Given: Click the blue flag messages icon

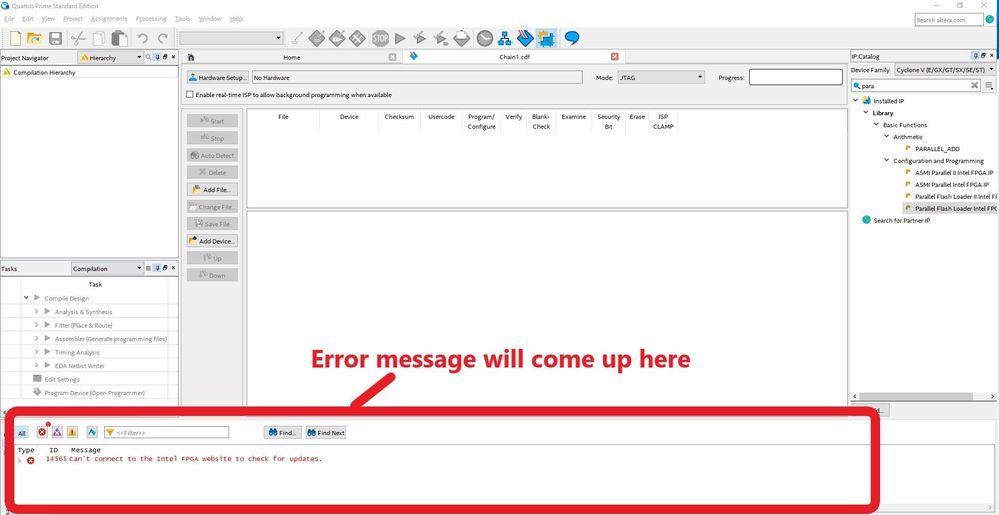Looking at the screenshot, I should (92, 432).
